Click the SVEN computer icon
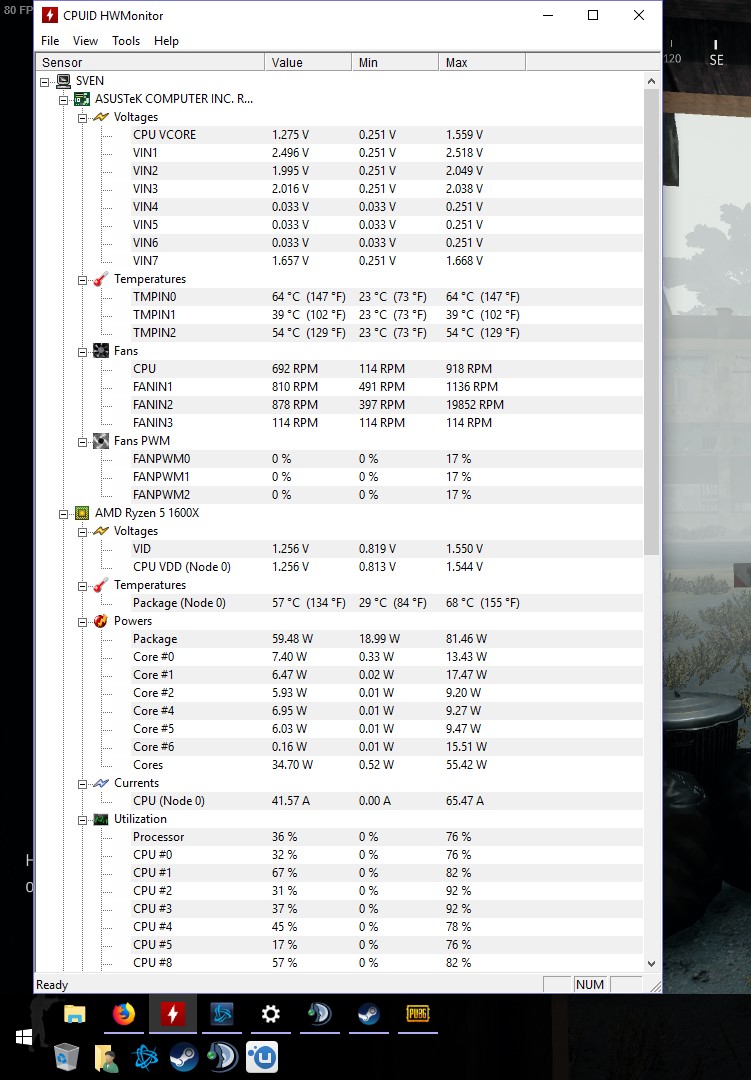Viewport: 751px width, 1080px height. [x=63, y=81]
